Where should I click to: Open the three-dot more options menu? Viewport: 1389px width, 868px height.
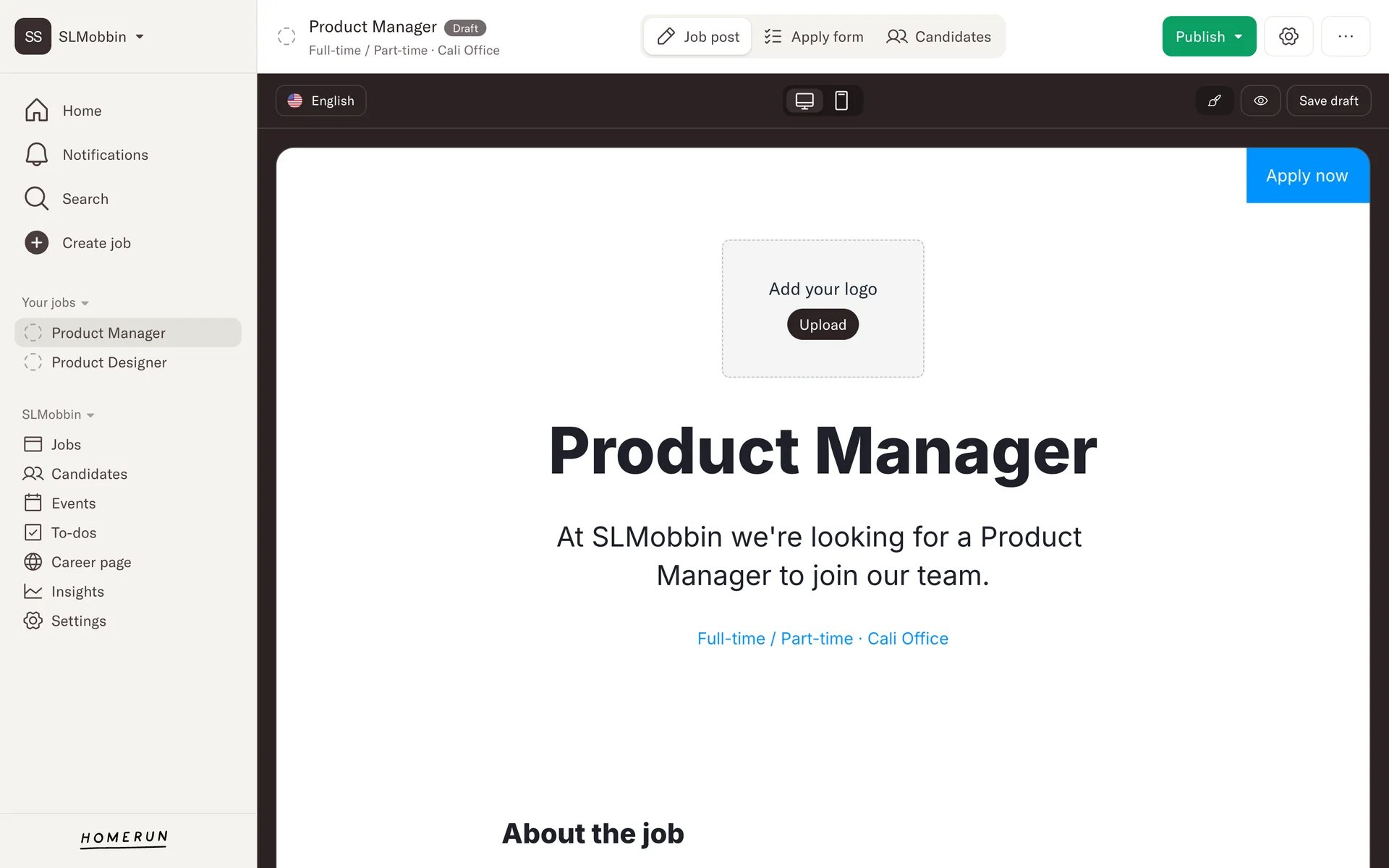[x=1345, y=36]
